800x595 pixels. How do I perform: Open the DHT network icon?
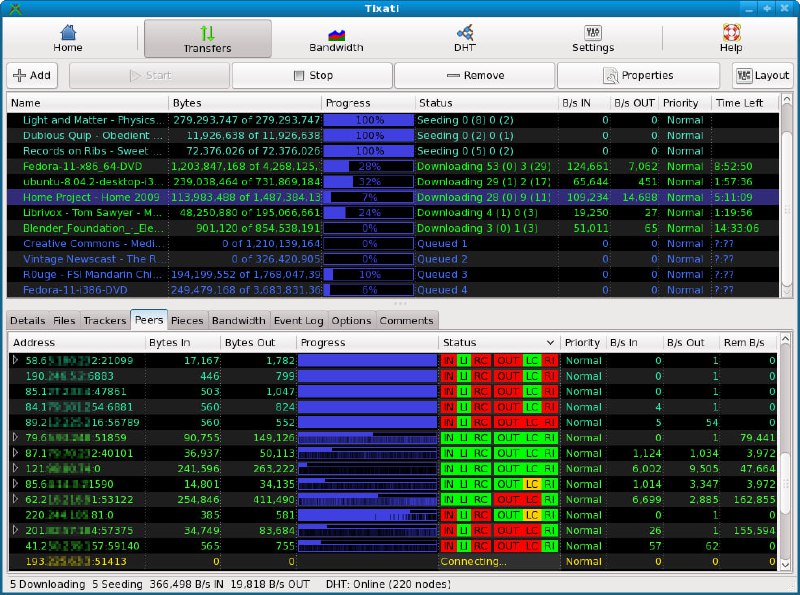(x=465, y=33)
